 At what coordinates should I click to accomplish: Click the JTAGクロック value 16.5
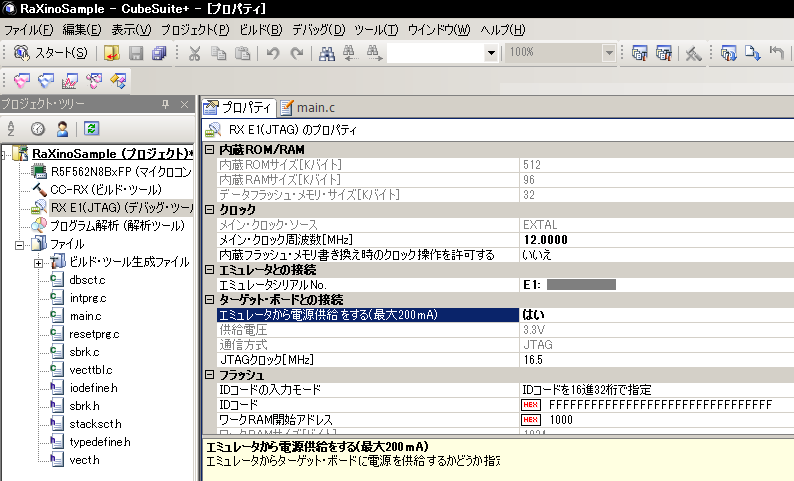[x=657, y=359]
